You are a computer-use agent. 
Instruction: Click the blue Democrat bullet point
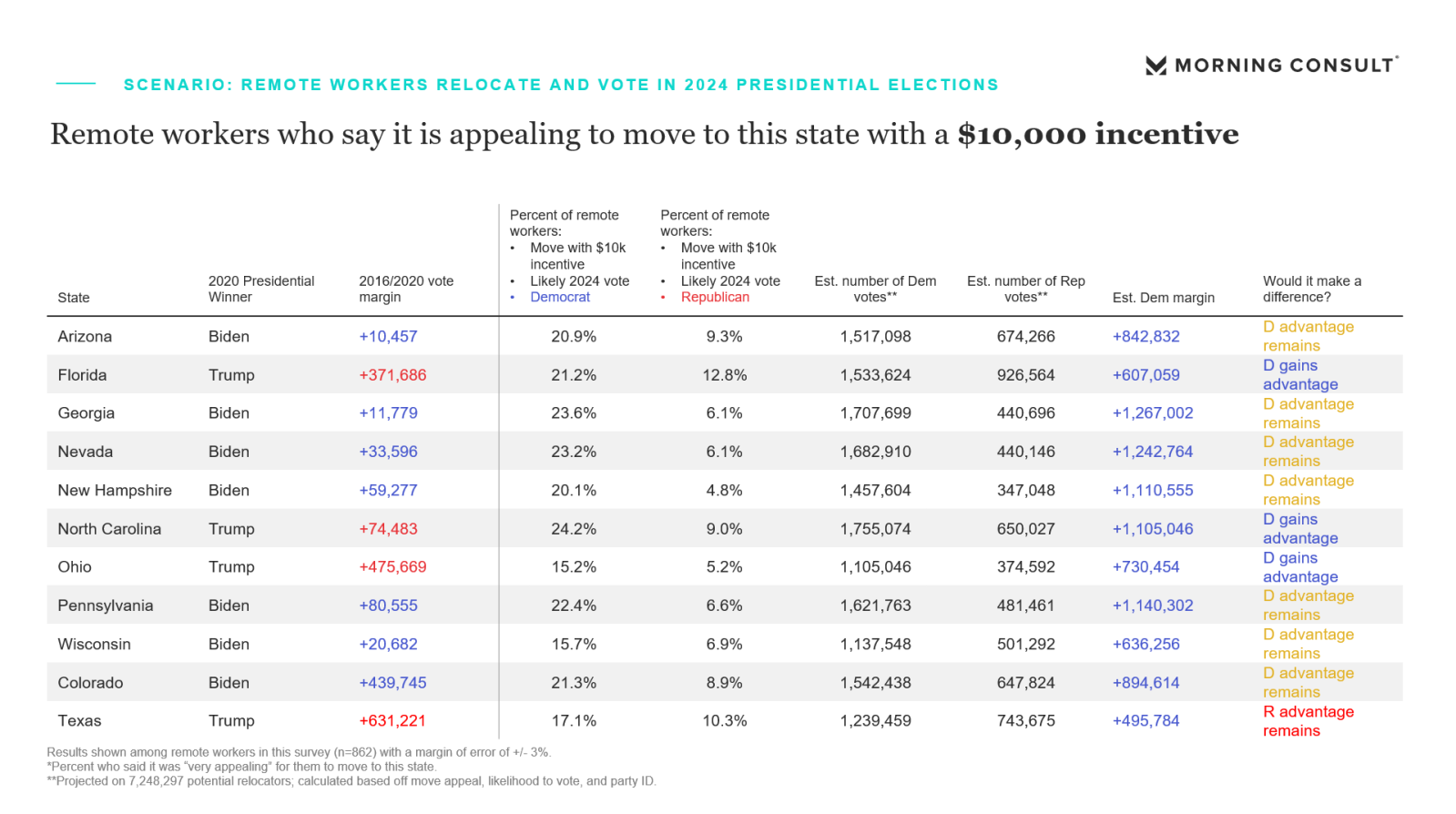[512, 298]
